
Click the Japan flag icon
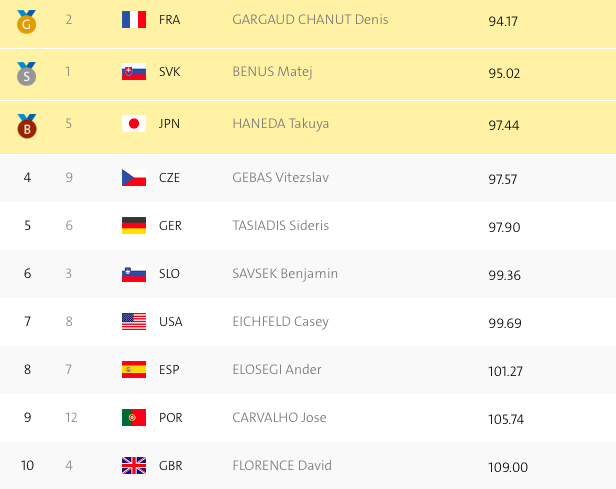(x=134, y=124)
